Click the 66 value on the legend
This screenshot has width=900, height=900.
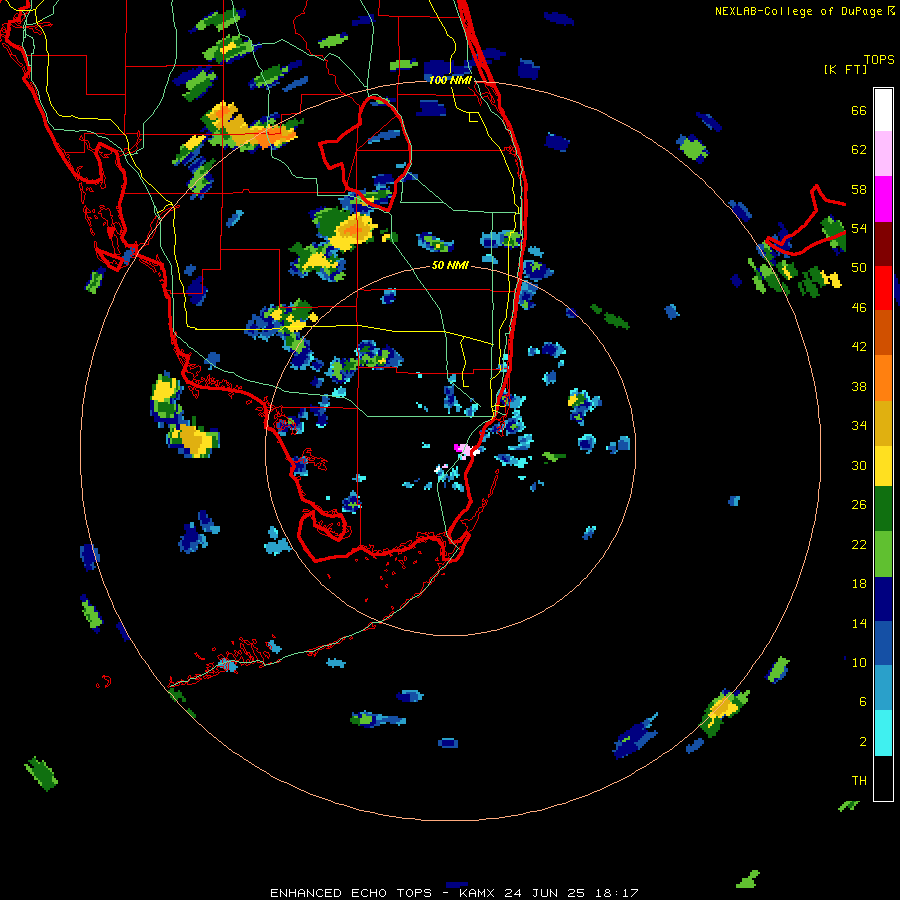pyautogui.click(x=859, y=110)
